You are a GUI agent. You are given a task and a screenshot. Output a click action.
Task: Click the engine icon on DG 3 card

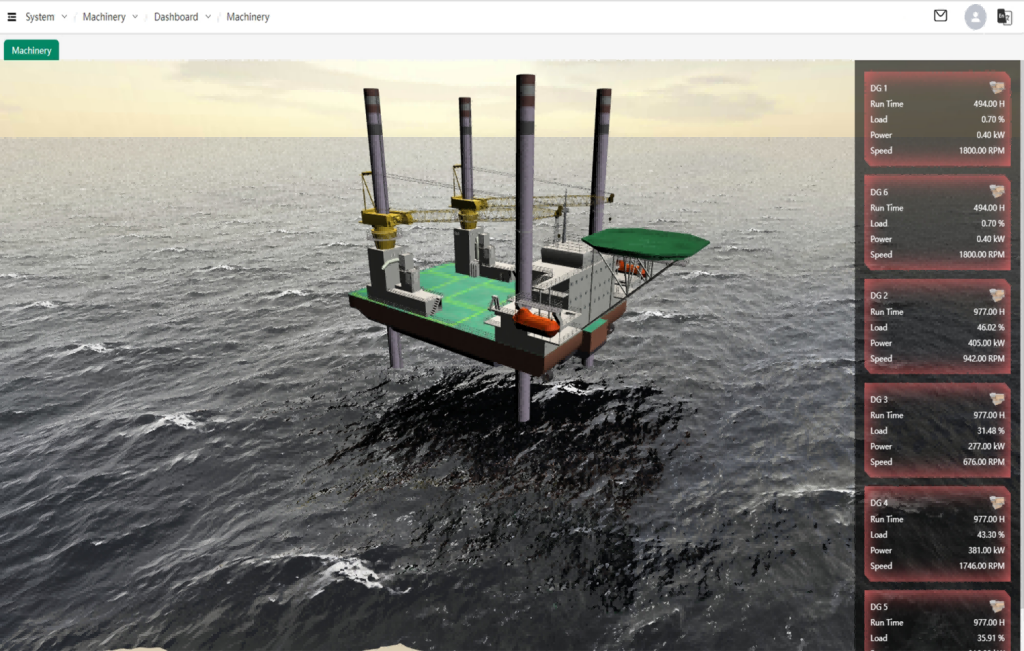(x=996, y=399)
